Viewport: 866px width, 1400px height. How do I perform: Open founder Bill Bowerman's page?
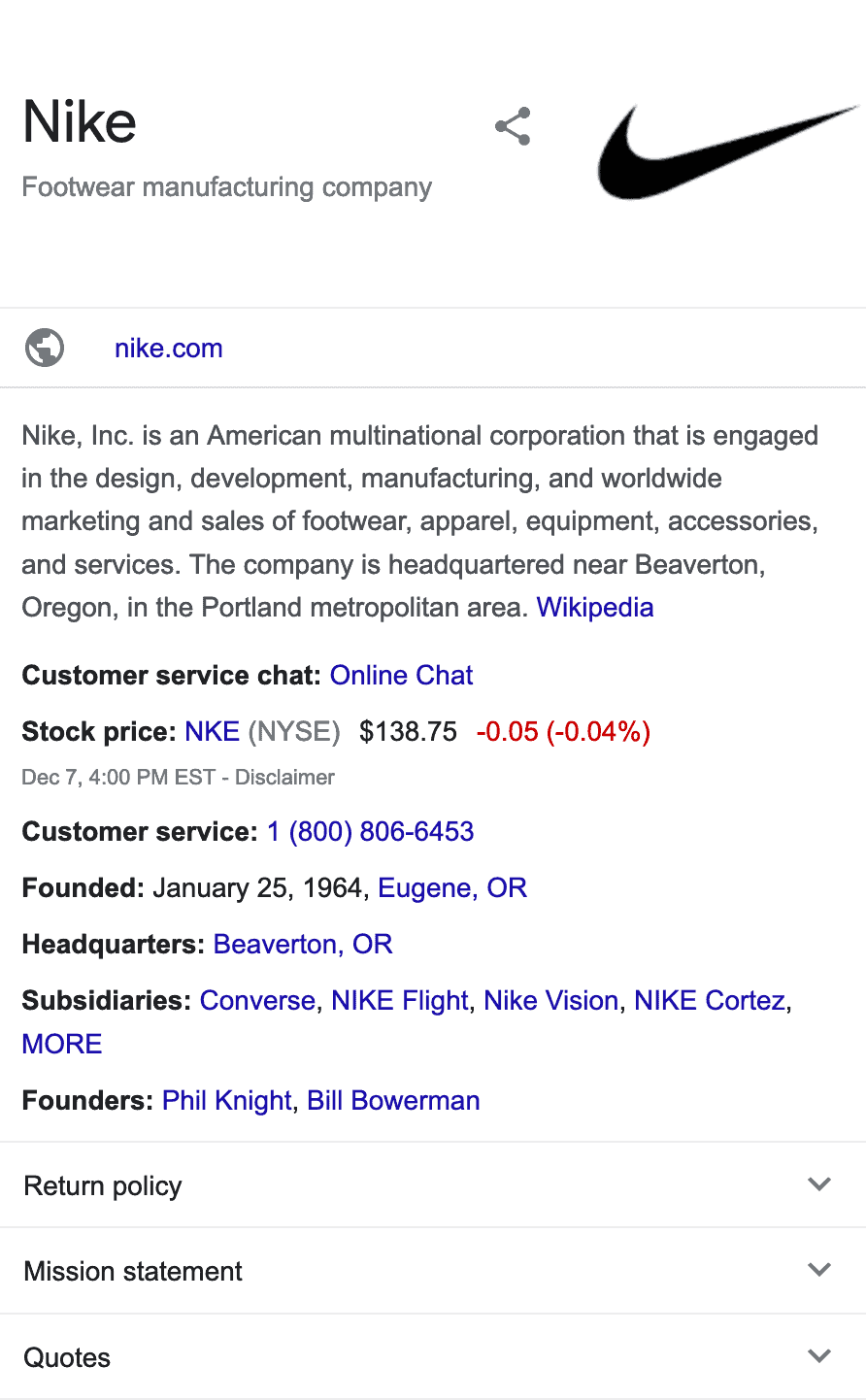[393, 1100]
